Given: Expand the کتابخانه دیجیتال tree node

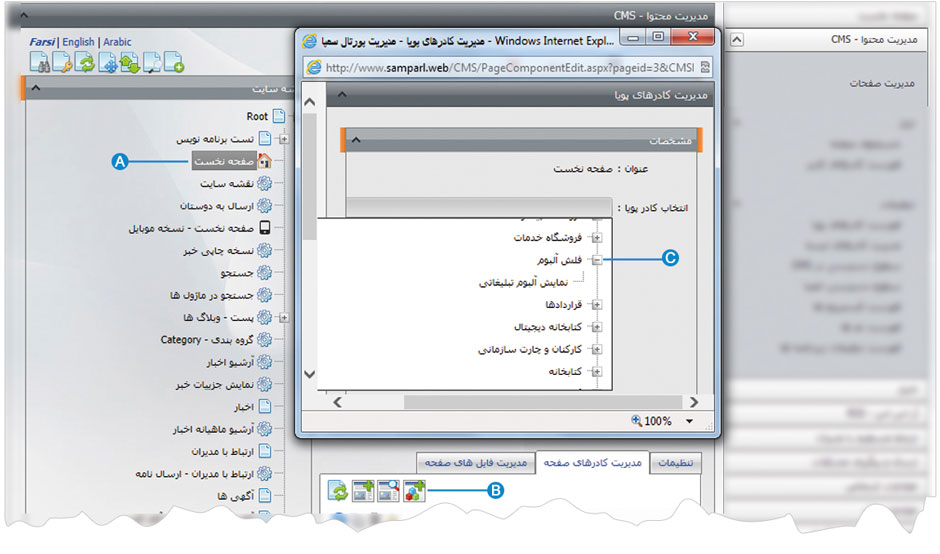Looking at the screenshot, I should 597,327.
